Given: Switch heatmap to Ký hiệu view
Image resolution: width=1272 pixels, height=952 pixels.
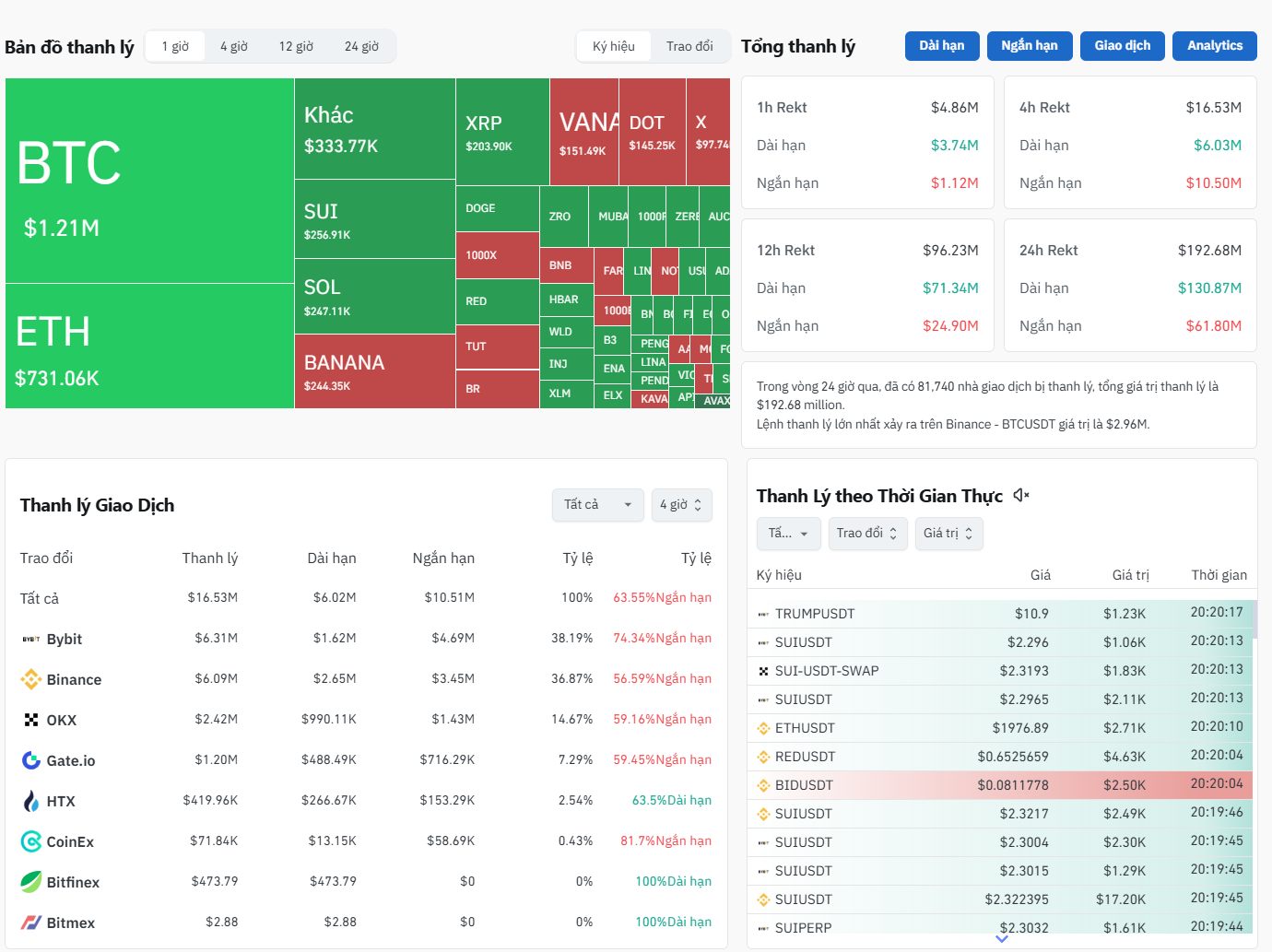Looking at the screenshot, I should 614,46.
